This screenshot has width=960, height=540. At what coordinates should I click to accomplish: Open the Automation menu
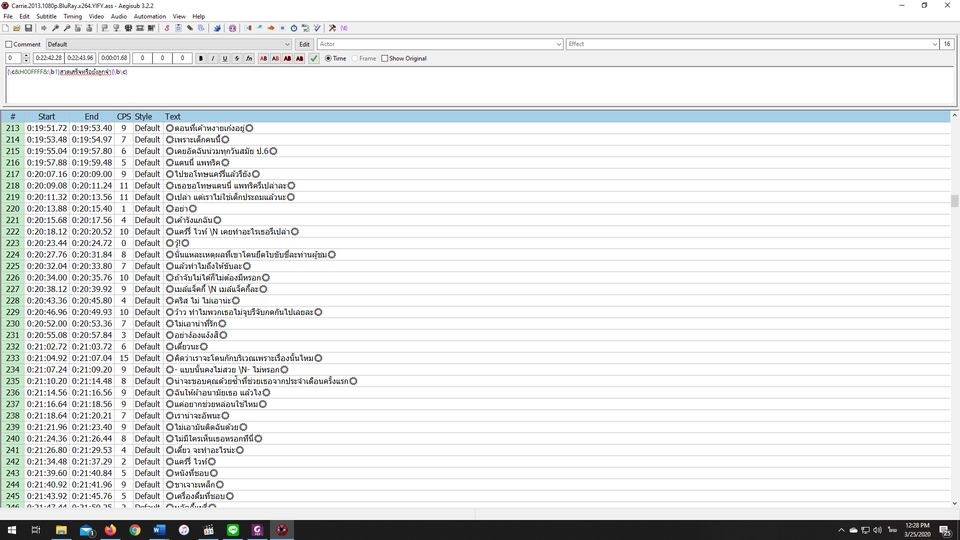(149, 17)
